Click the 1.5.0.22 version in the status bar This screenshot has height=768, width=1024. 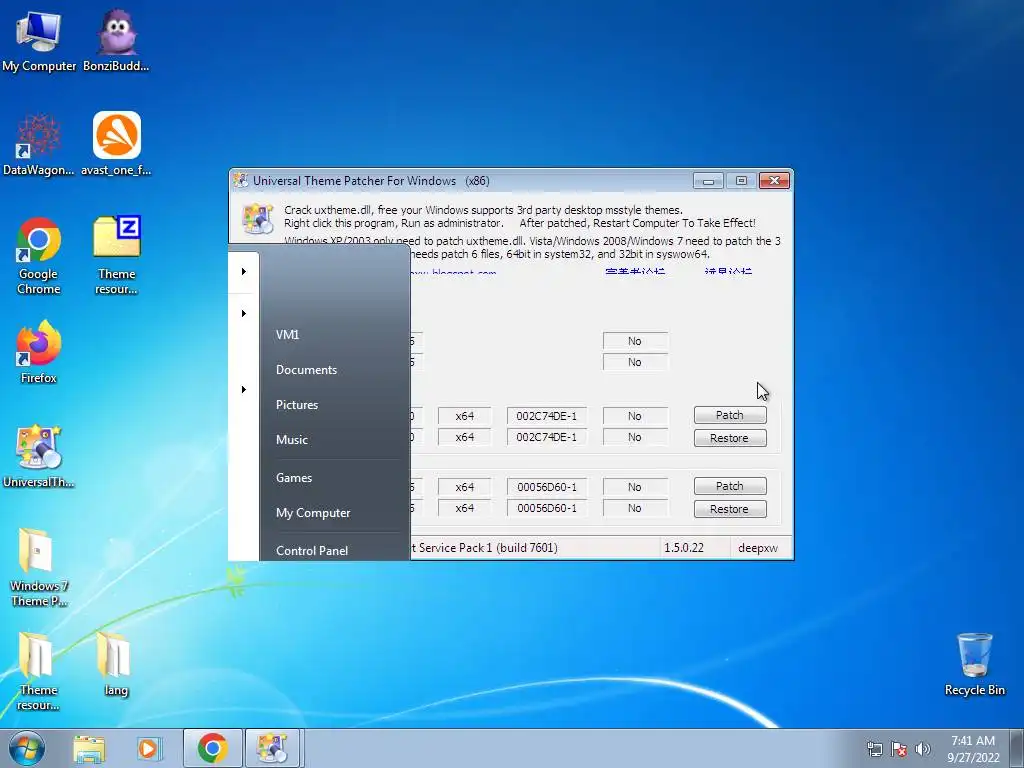684,548
